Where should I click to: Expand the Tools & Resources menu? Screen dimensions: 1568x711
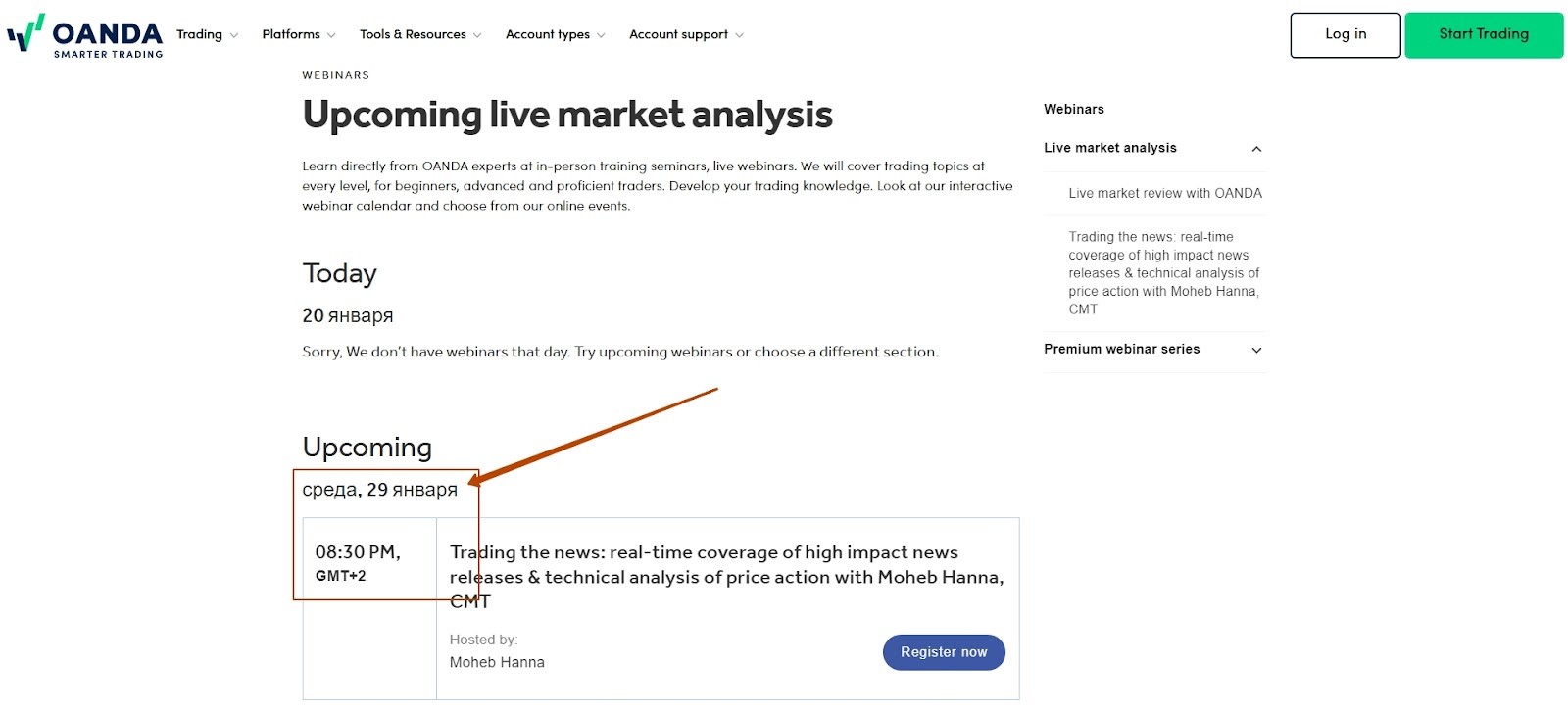pyautogui.click(x=420, y=34)
